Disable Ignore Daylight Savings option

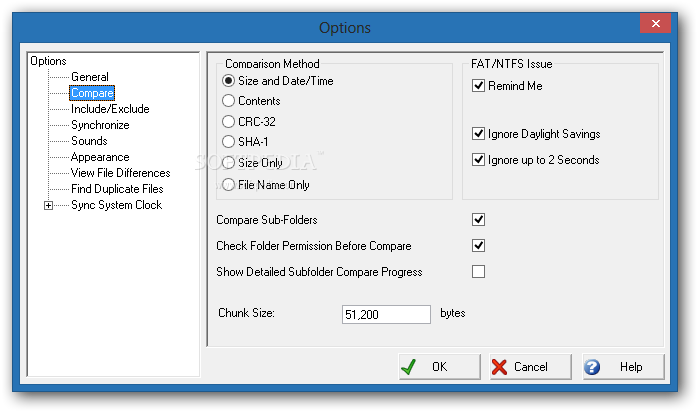coord(479,134)
